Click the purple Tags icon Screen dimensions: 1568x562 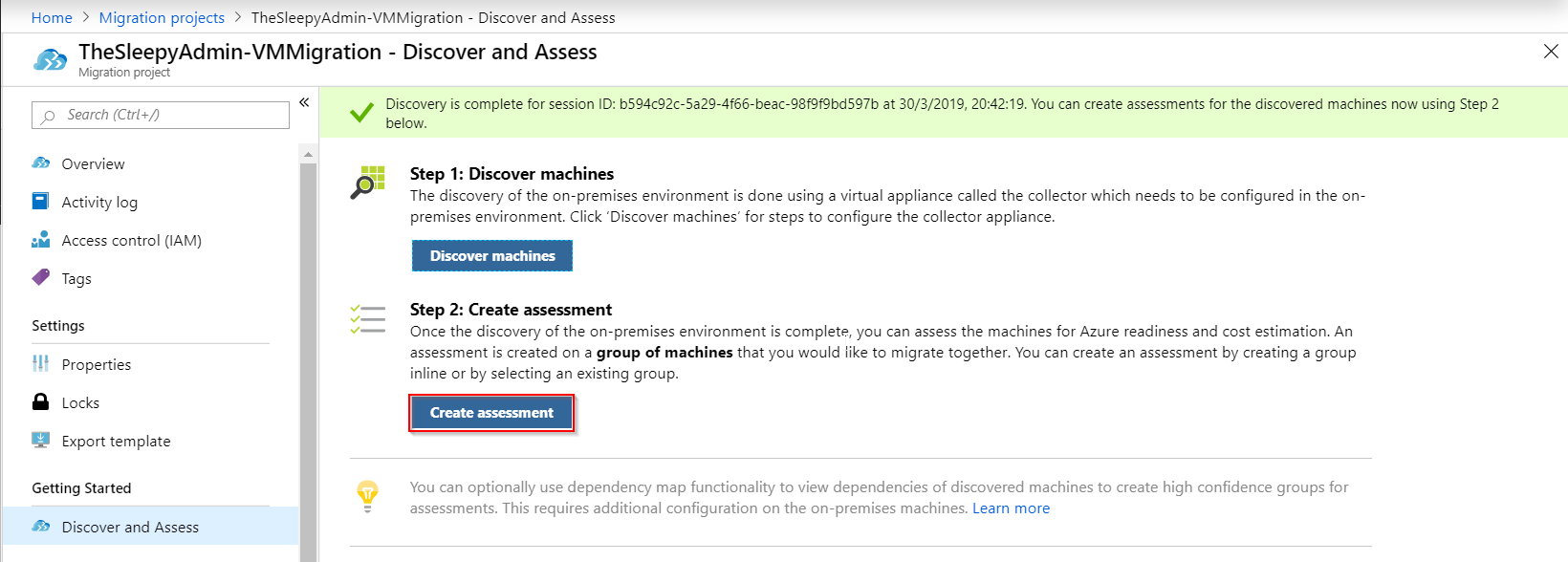tap(41, 278)
